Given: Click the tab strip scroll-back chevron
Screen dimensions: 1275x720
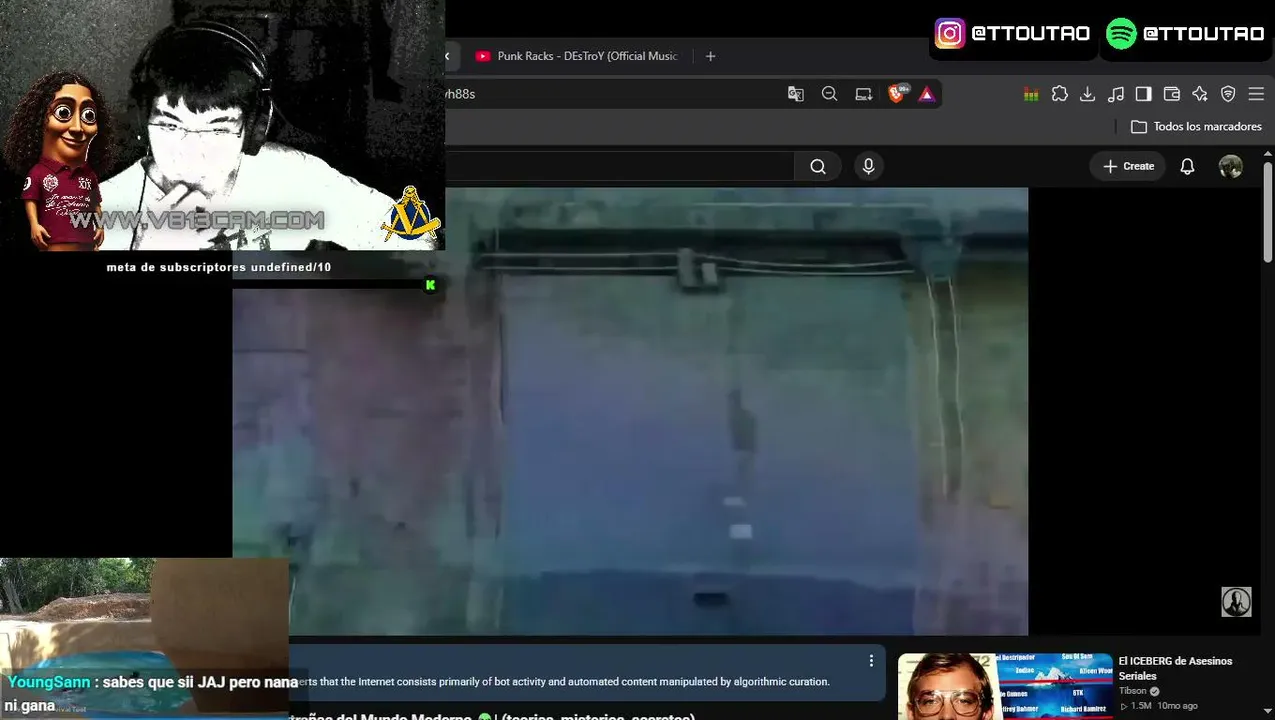Looking at the screenshot, I should click(x=447, y=56).
